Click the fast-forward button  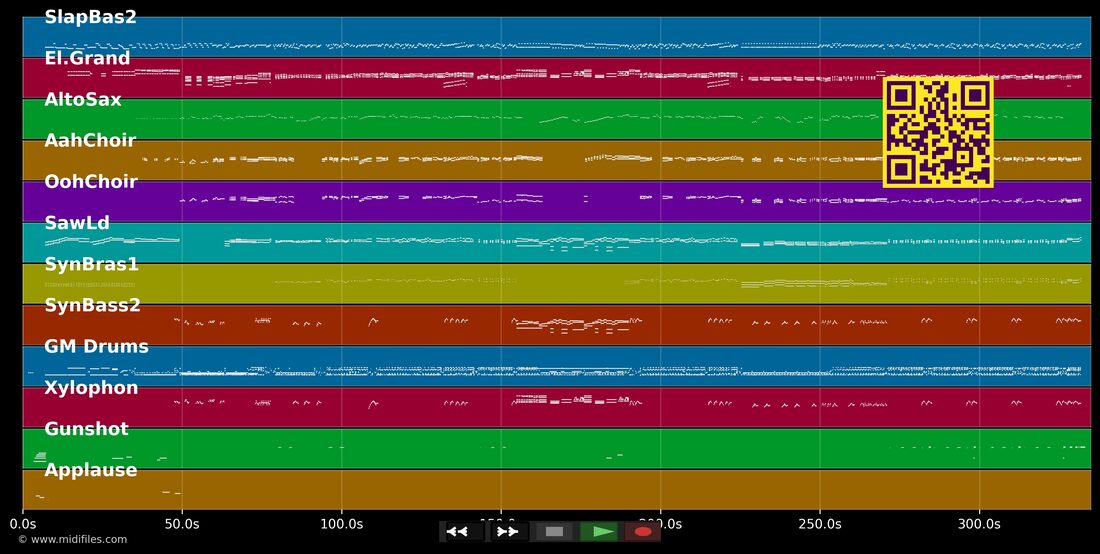click(x=507, y=532)
